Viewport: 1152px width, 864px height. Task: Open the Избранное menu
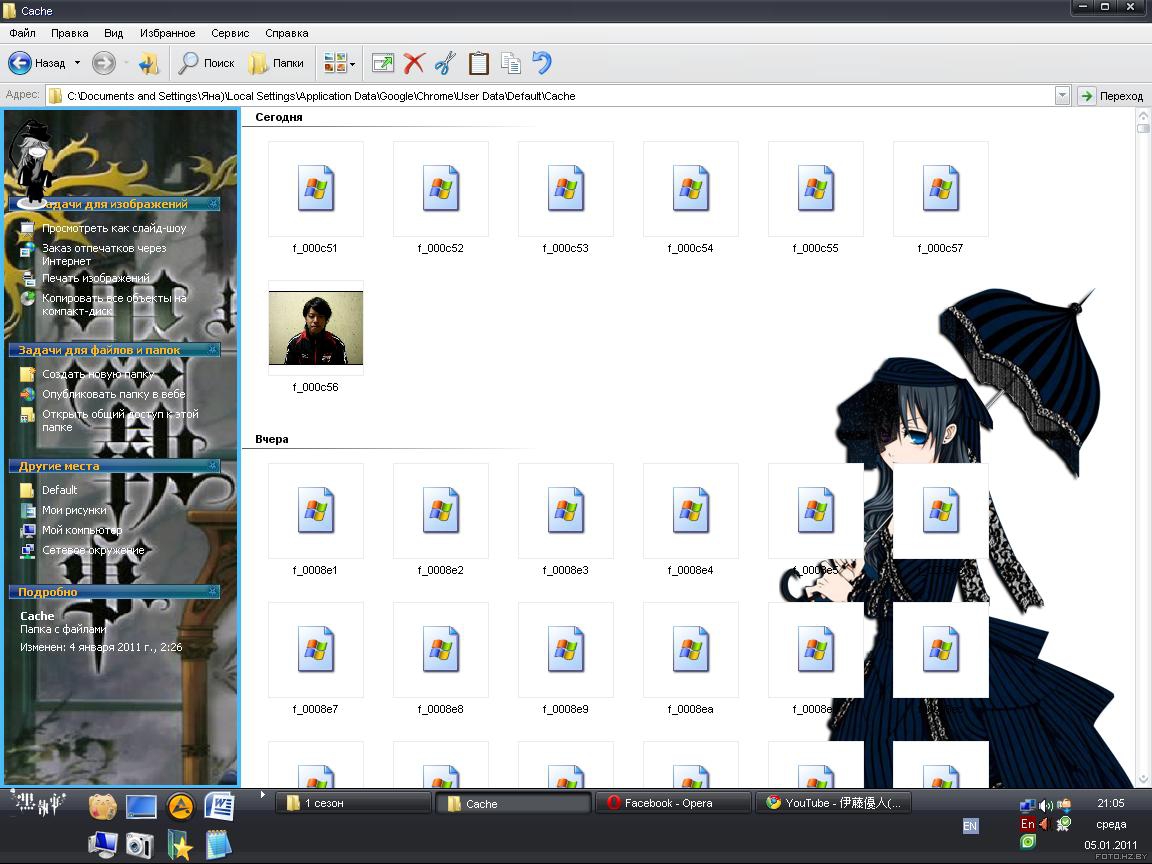point(168,33)
